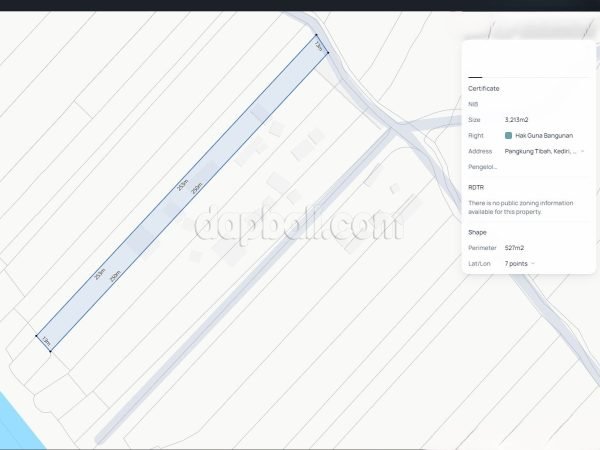Click the truncated Pengelol... field label
The width and height of the screenshot is (600, 450).
(x=483, y=167)
